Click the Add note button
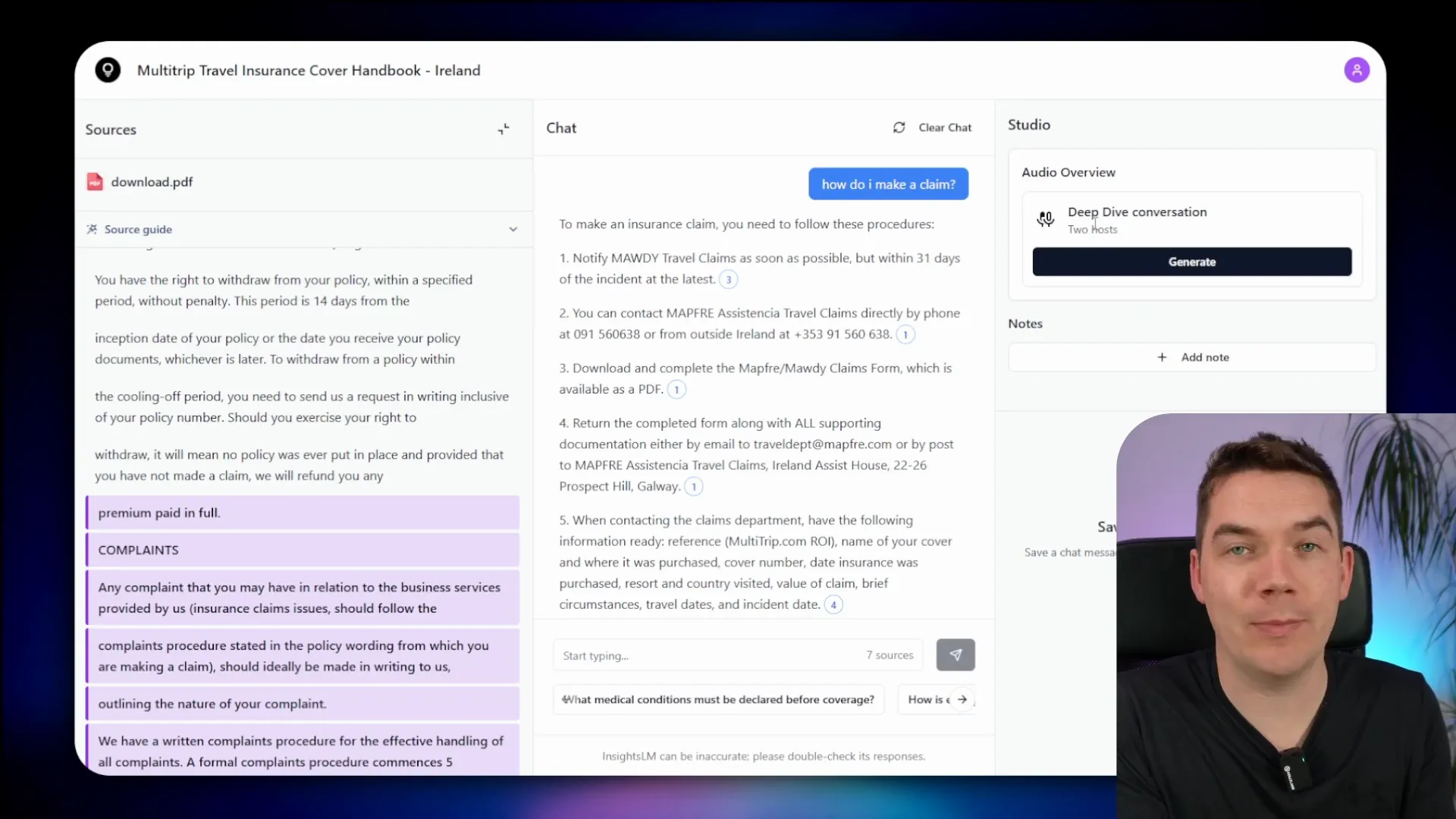This screenshot has height=819, width=1456. coord(1191,357)
